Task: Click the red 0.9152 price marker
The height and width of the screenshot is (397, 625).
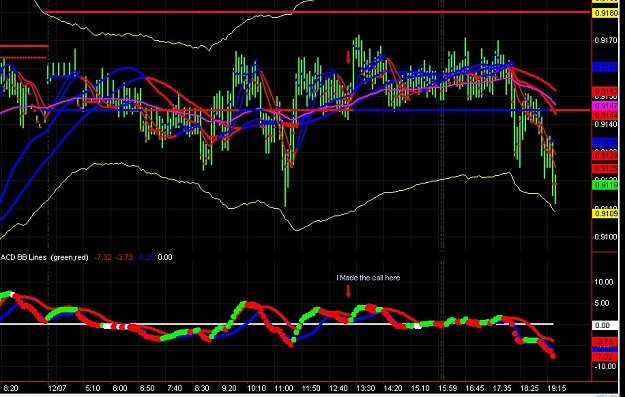Action: click(605, 91)
